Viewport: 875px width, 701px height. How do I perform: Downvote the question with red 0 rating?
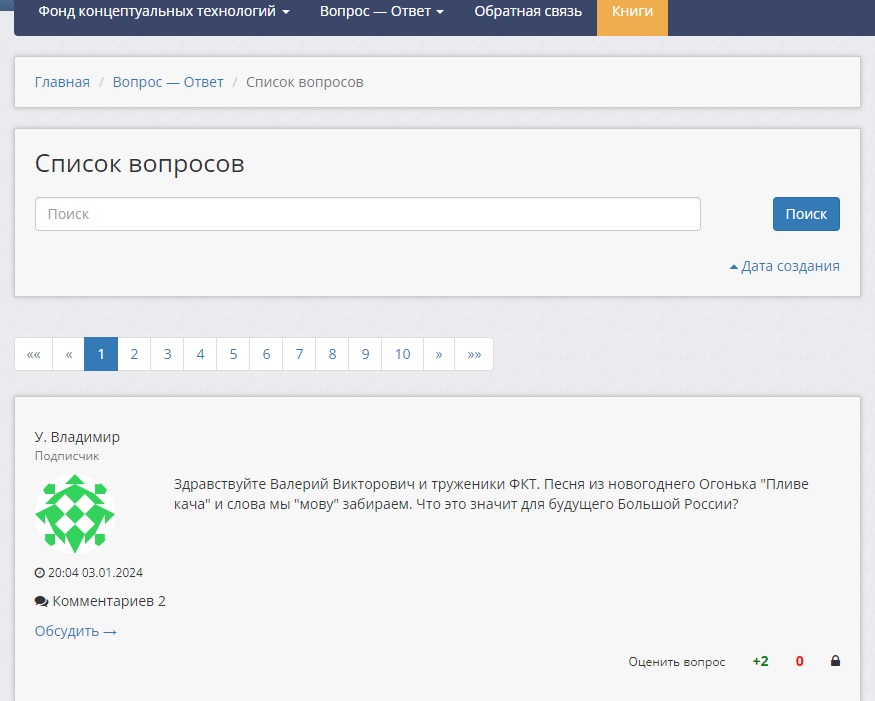[799, 661]
